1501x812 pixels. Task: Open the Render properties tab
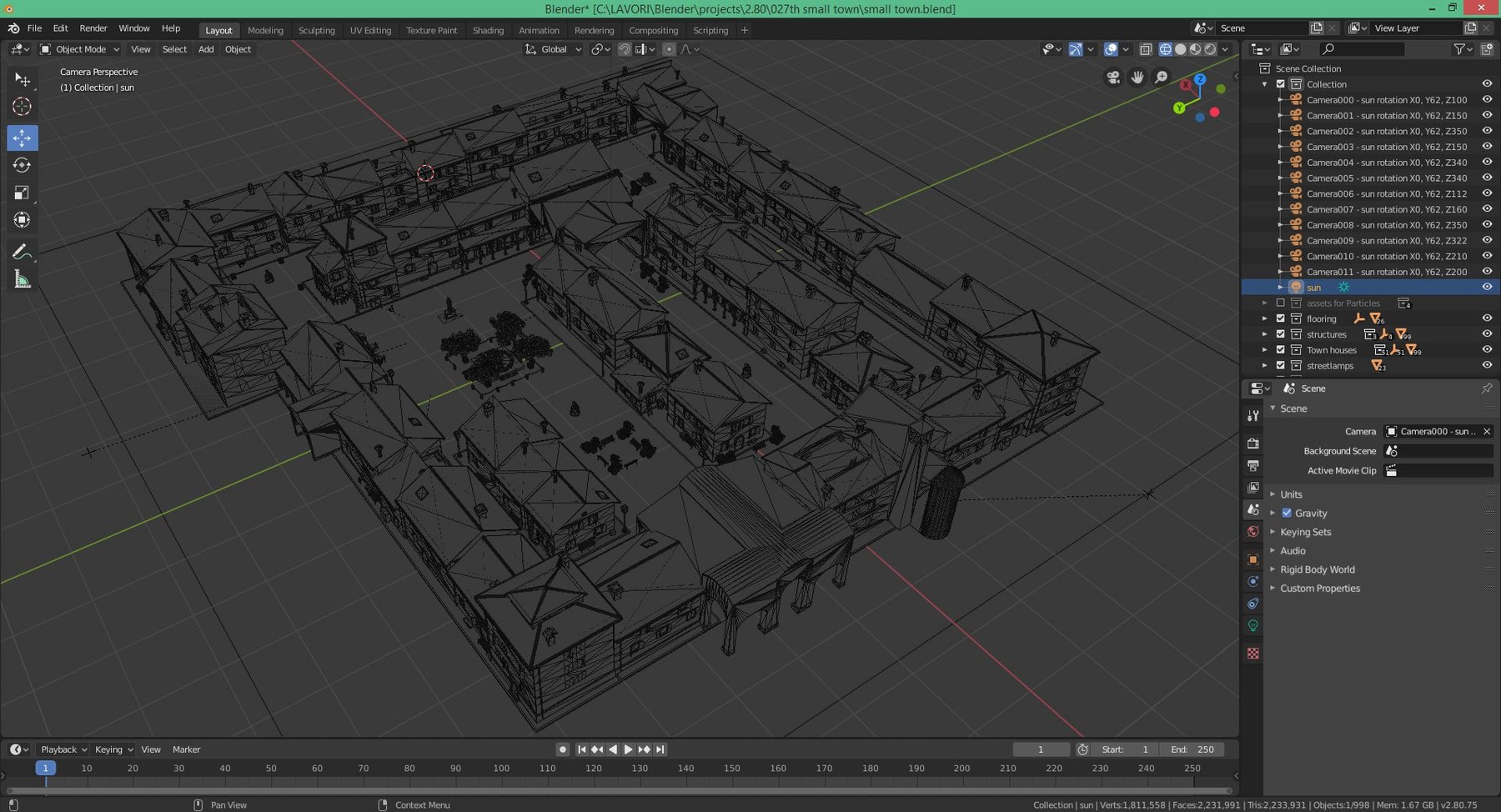[1253, 444]
